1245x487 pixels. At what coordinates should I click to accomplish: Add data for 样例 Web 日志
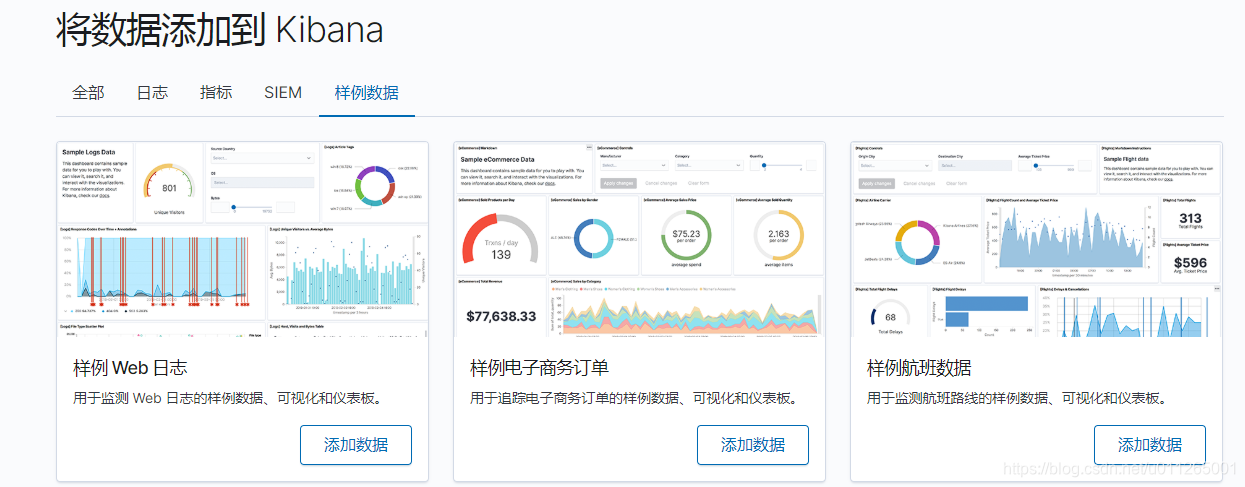[356, 445]
